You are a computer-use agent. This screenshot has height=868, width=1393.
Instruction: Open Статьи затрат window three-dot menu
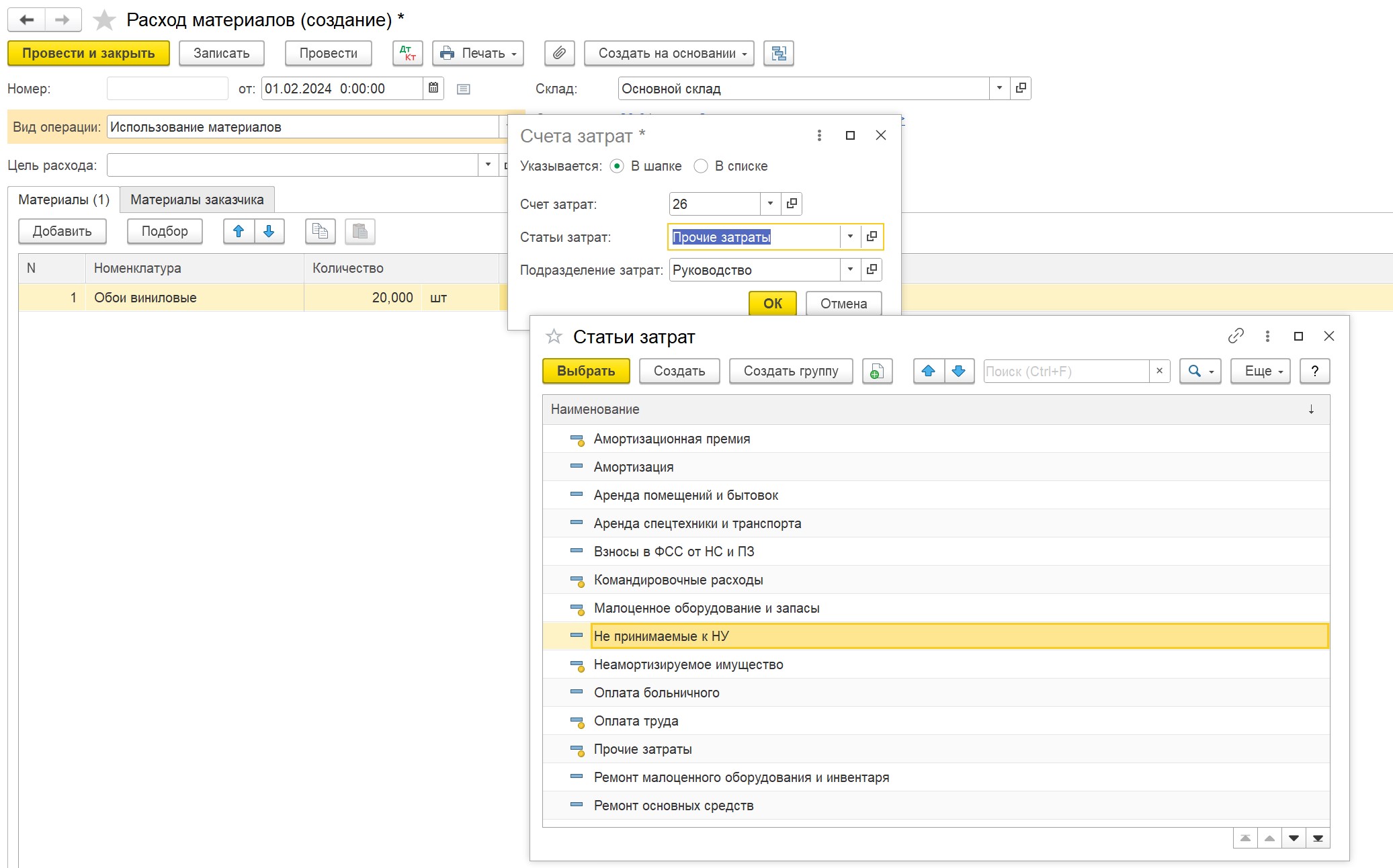(x=1267, y=336)
